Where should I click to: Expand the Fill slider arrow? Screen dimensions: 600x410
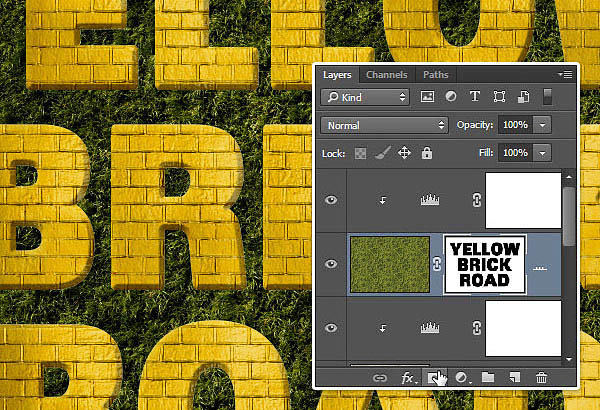coord(542,153)
